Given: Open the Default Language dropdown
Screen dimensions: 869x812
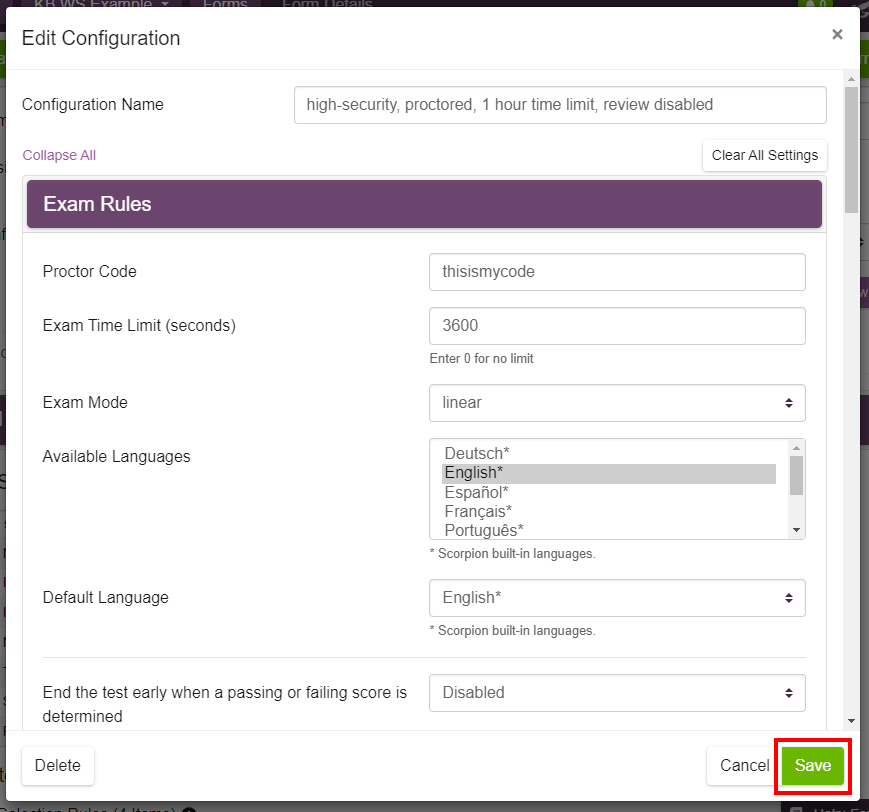Looking at the screenshot, I should pos(617,598).
